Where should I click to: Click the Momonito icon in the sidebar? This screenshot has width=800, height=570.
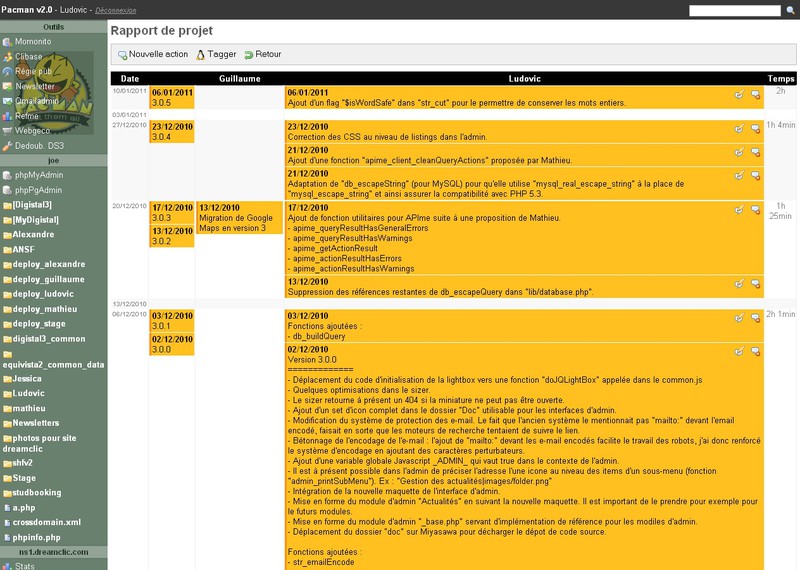point(7,42)
